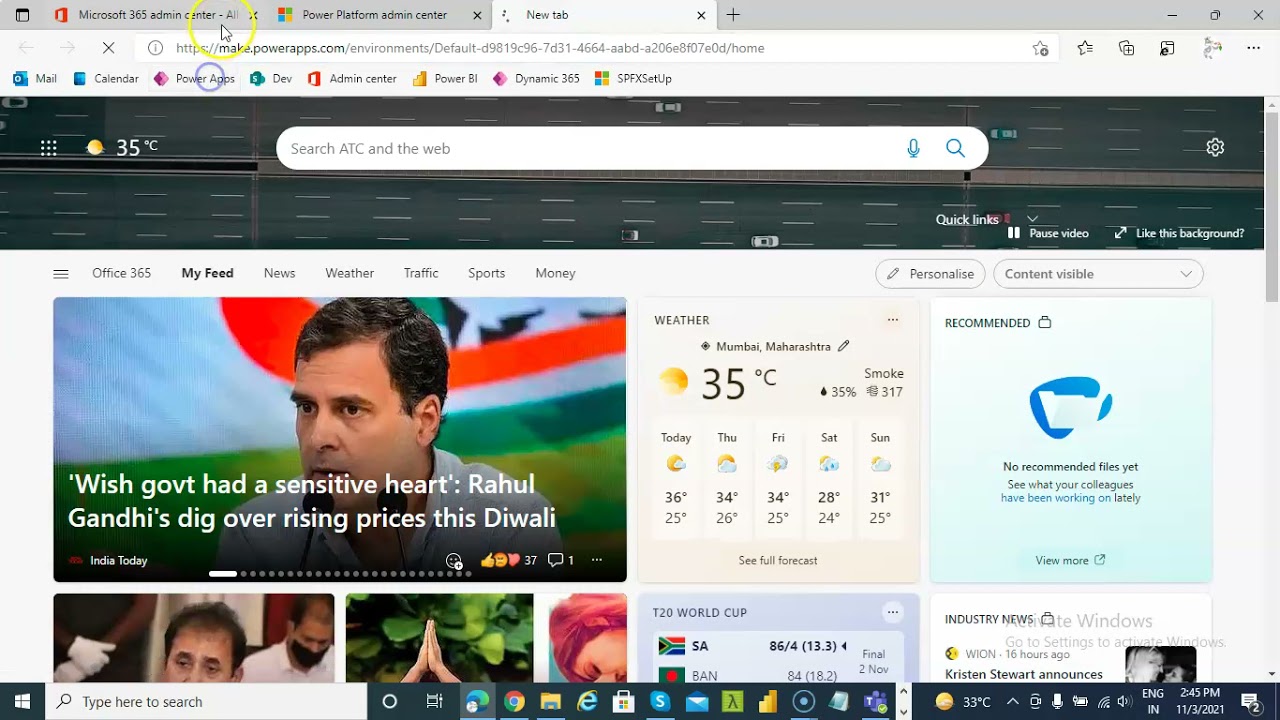This screenshot has height=720, width=1280.
Task: Open Power Apps bookmark
Action: point(194,78)
